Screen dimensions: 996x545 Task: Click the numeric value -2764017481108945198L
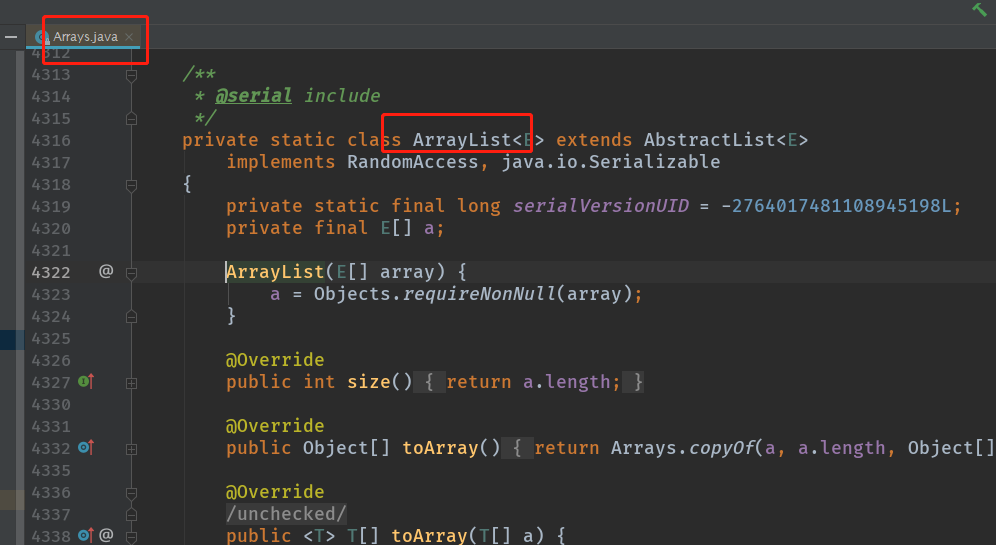836,206
